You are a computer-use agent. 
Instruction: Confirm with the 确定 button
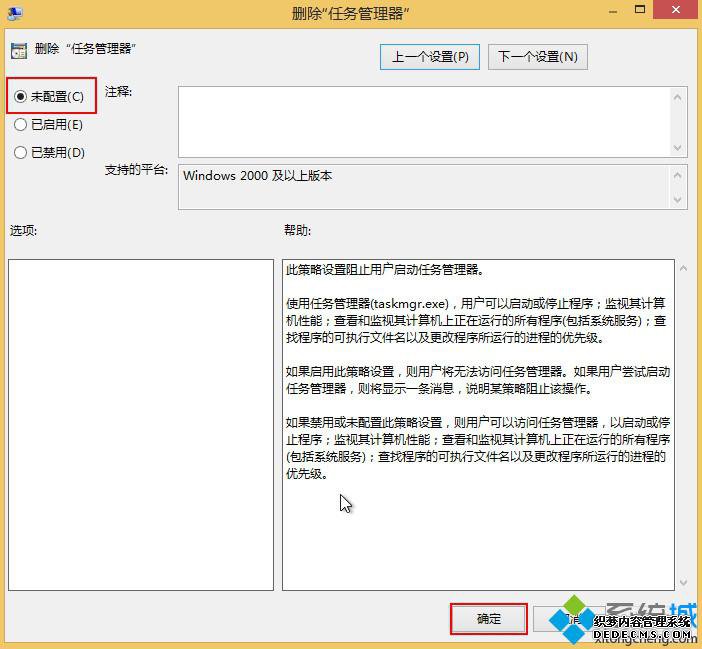coord(488,619)
